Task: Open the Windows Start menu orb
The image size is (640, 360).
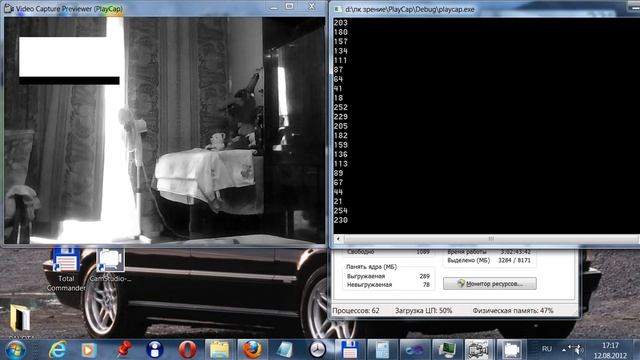Action: click(16, 350)
